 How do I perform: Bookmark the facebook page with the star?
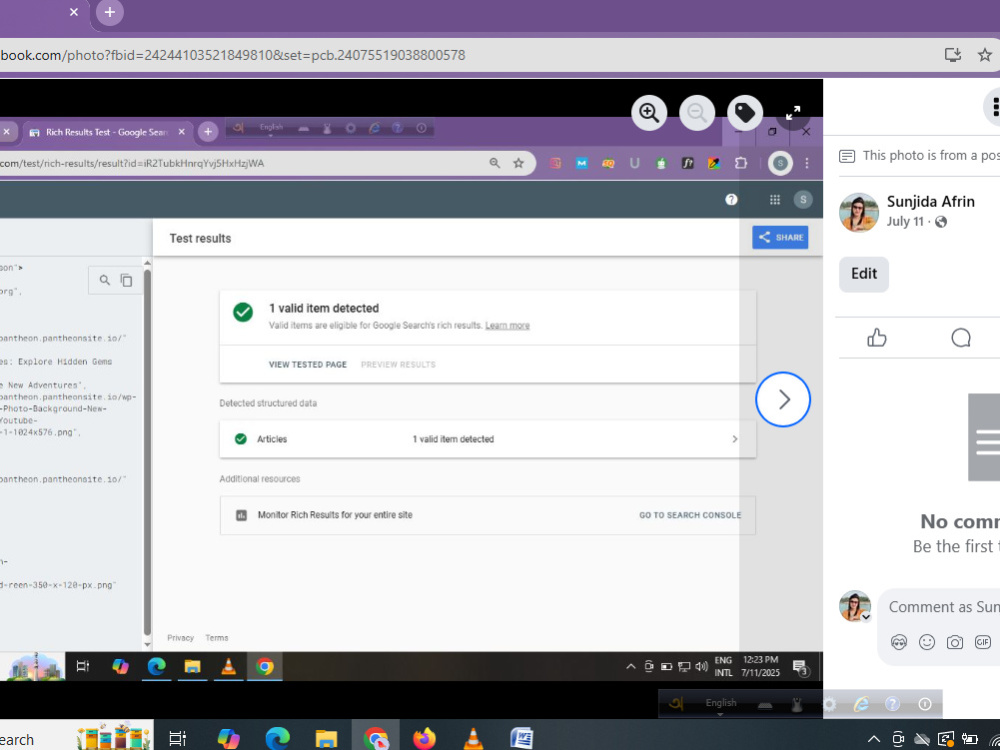pos(985,55)
